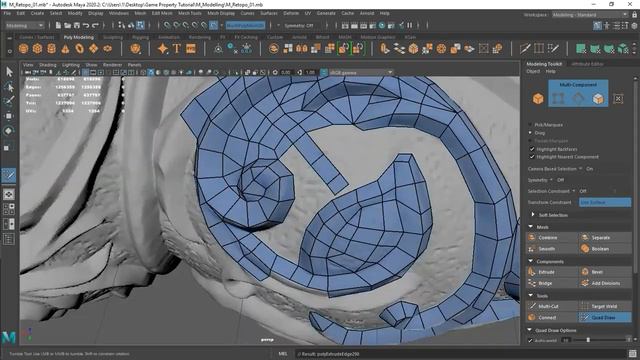This screenshot has width=640, height=360.
Task: Click the Type text 'T' shelf icon
Action: coord(177,49)
